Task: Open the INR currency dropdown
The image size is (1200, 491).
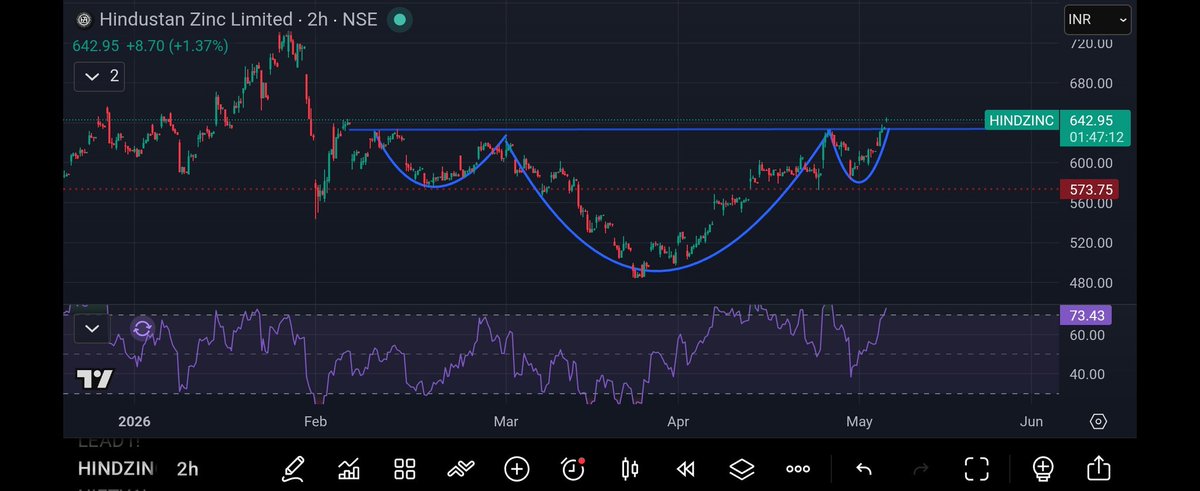Action: click(1097, 19)
